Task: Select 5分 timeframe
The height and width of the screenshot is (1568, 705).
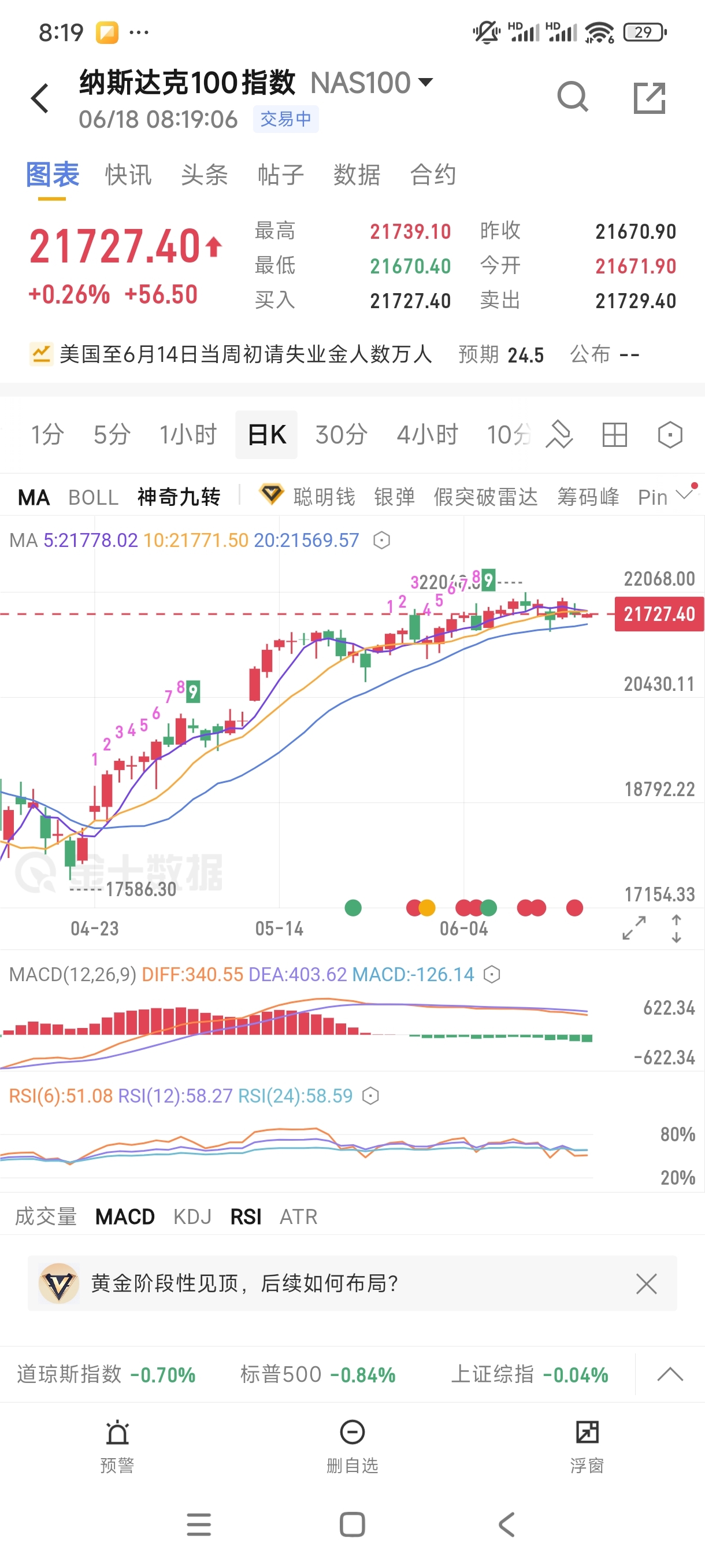Action: [x=112, y=435]
